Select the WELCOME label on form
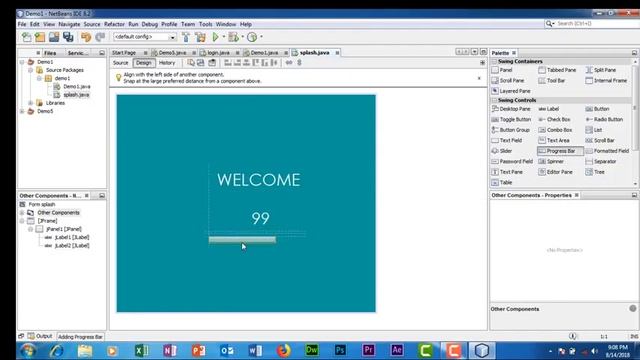640x360 pixels. (259, 180)
